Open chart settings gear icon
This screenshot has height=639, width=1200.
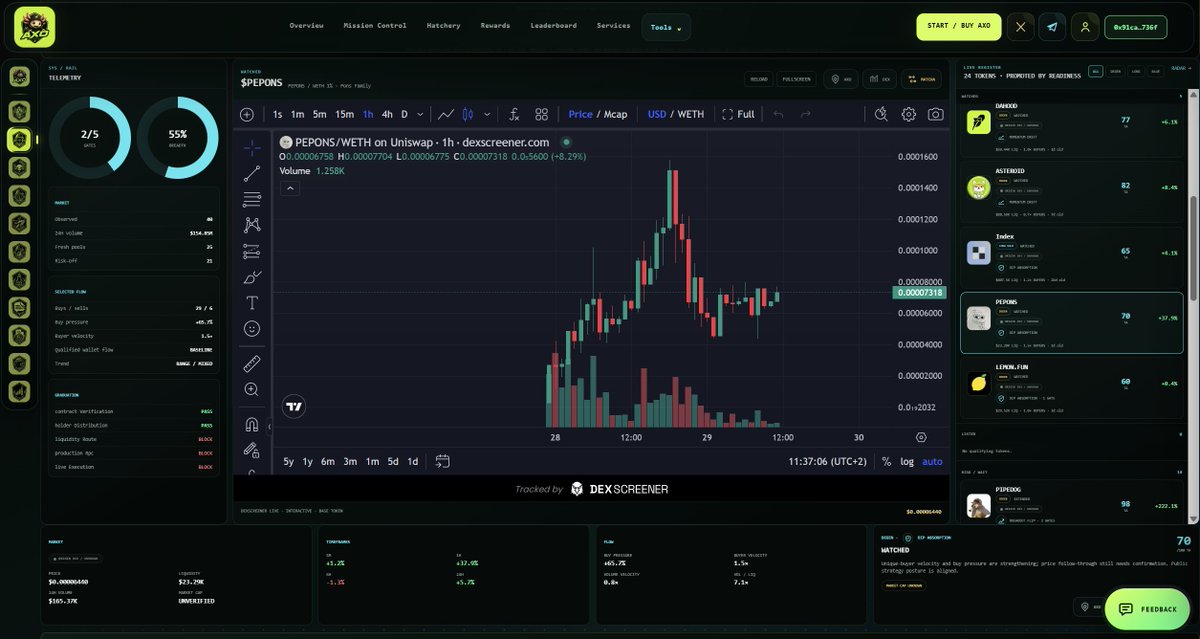(x=908, y=114)
